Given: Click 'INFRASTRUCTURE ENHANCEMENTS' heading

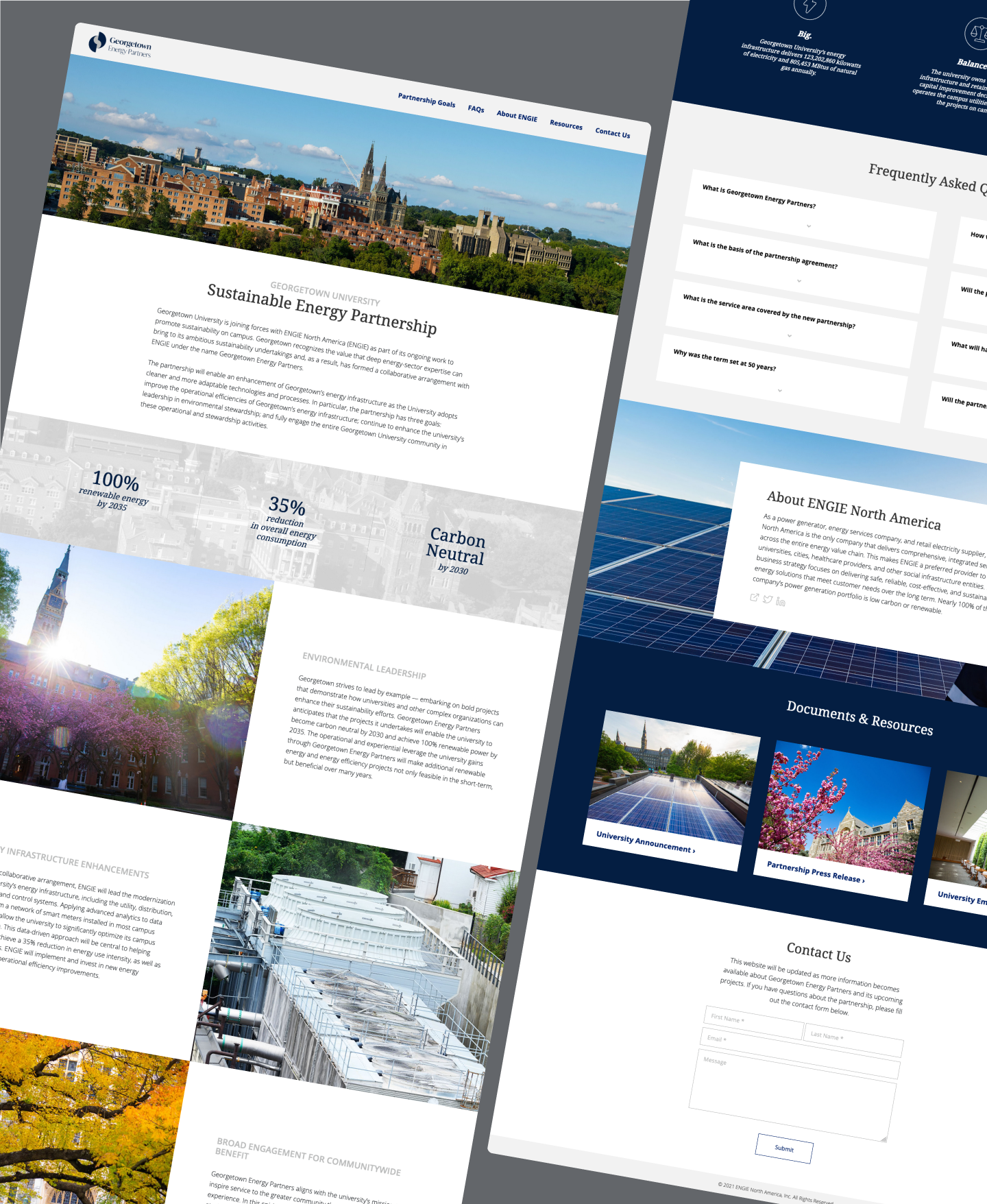Looking at the screenshot, I should (74, 863).
